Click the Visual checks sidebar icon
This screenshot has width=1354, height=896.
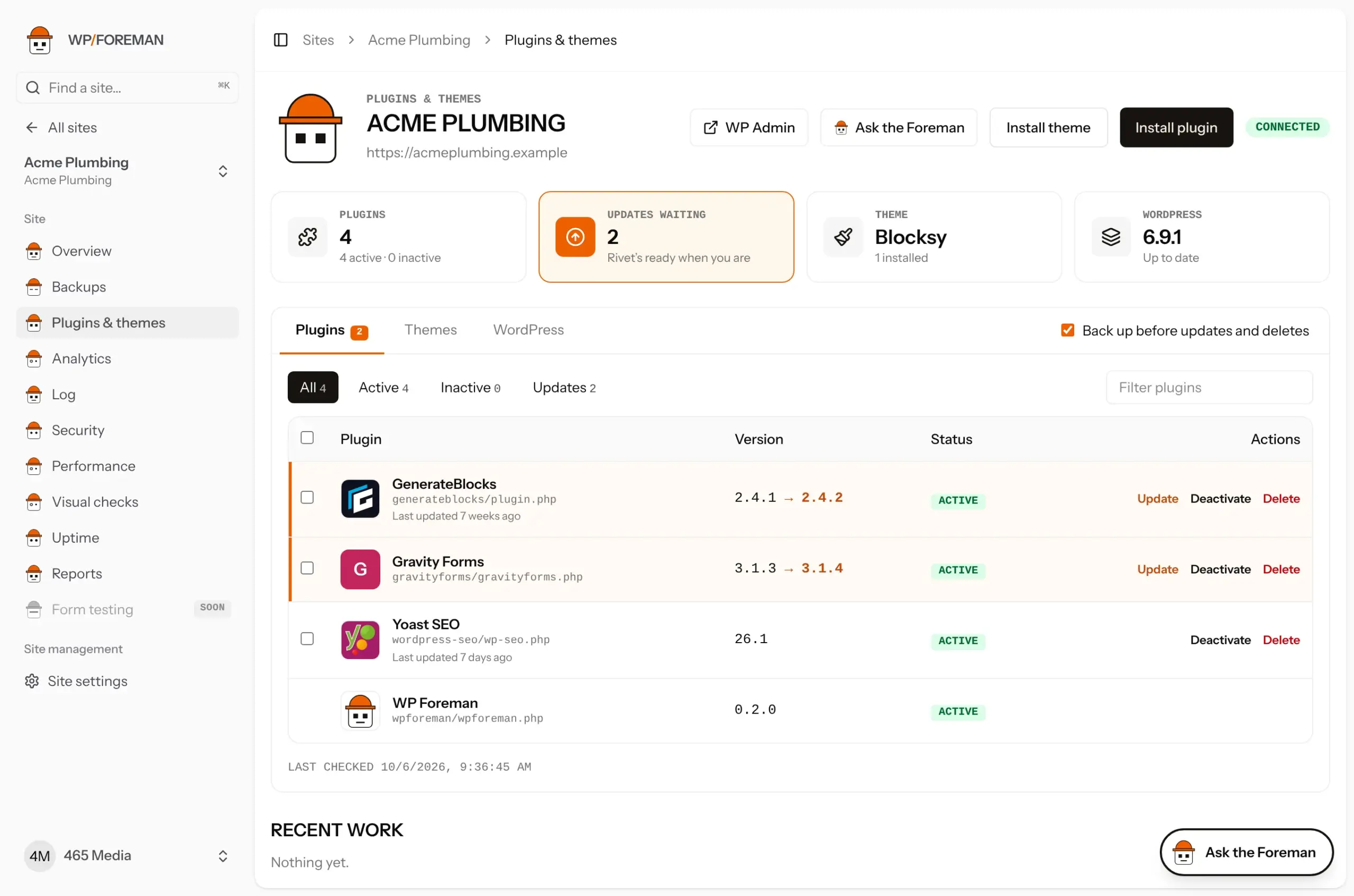(34, 502)
